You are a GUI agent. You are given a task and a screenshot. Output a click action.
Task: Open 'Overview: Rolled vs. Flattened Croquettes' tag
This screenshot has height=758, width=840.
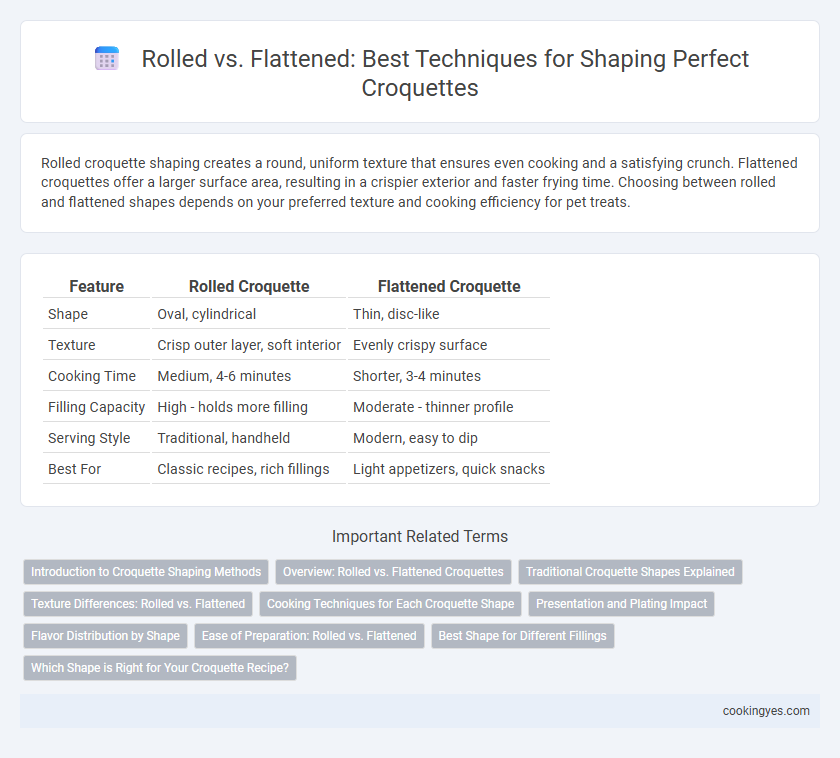(x=393, y=572)
